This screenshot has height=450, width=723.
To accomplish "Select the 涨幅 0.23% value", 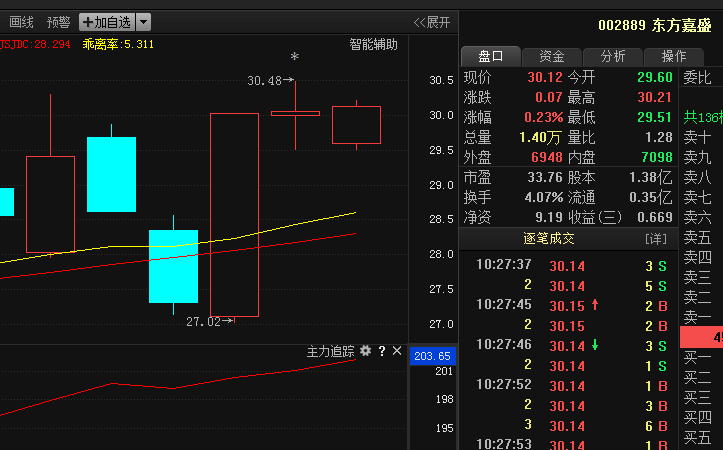I will [x=544, y=117].
